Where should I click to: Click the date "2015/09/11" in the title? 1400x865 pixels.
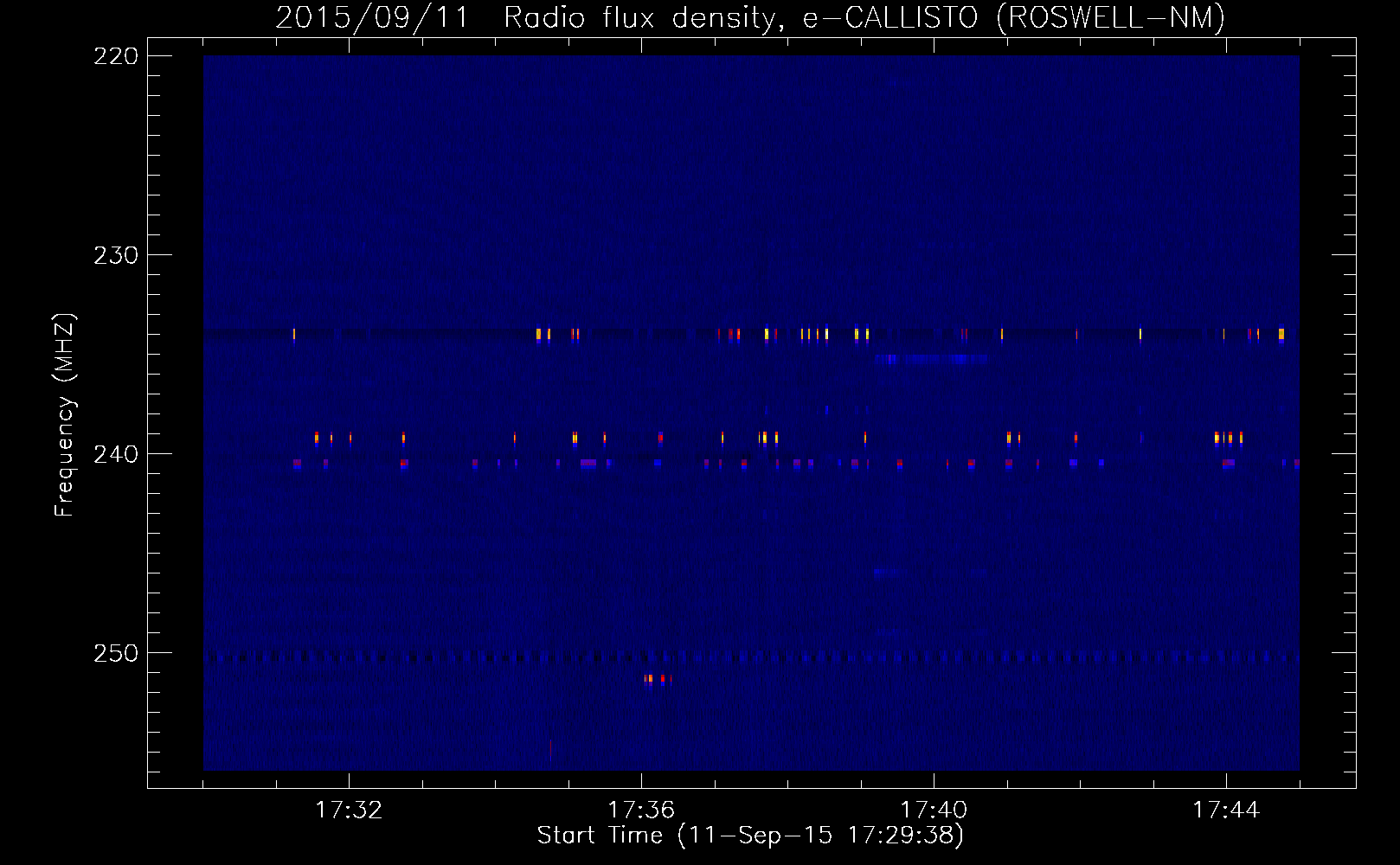[372, 17]
